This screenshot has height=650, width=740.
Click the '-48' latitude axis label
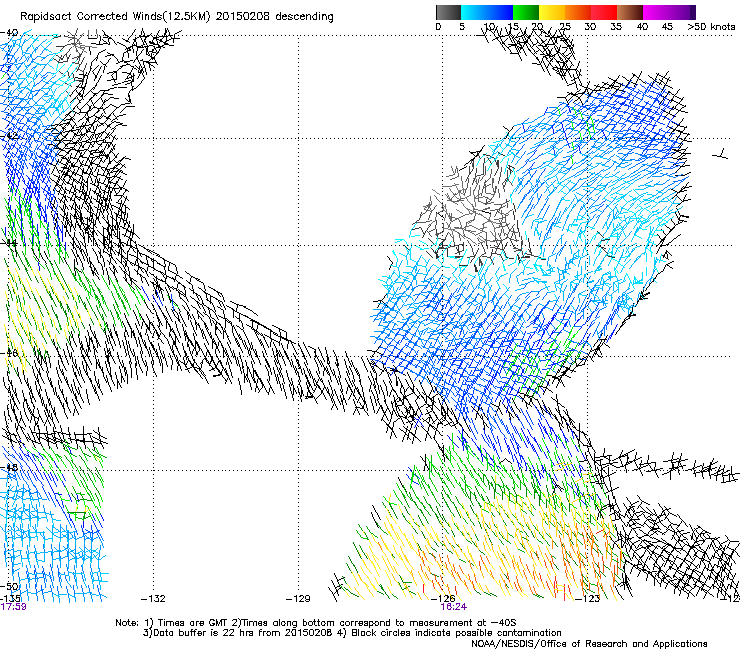click(9, 467)
